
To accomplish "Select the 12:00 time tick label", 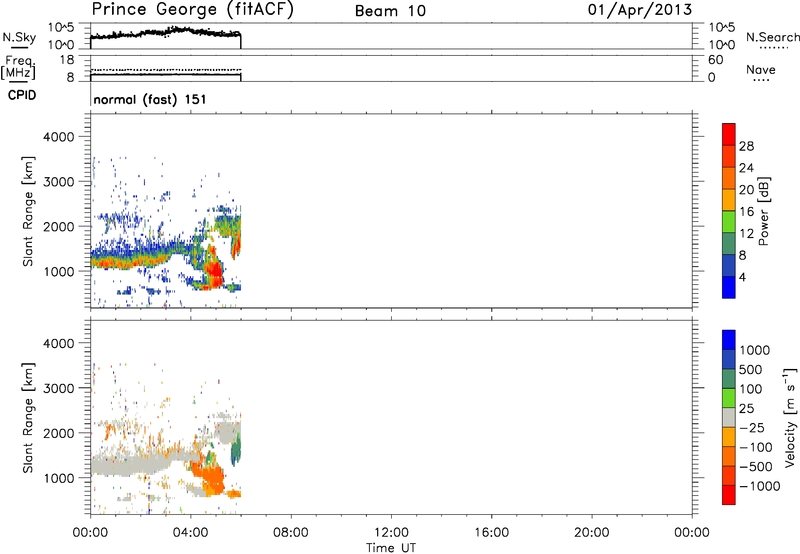I will tap(391, 533).
